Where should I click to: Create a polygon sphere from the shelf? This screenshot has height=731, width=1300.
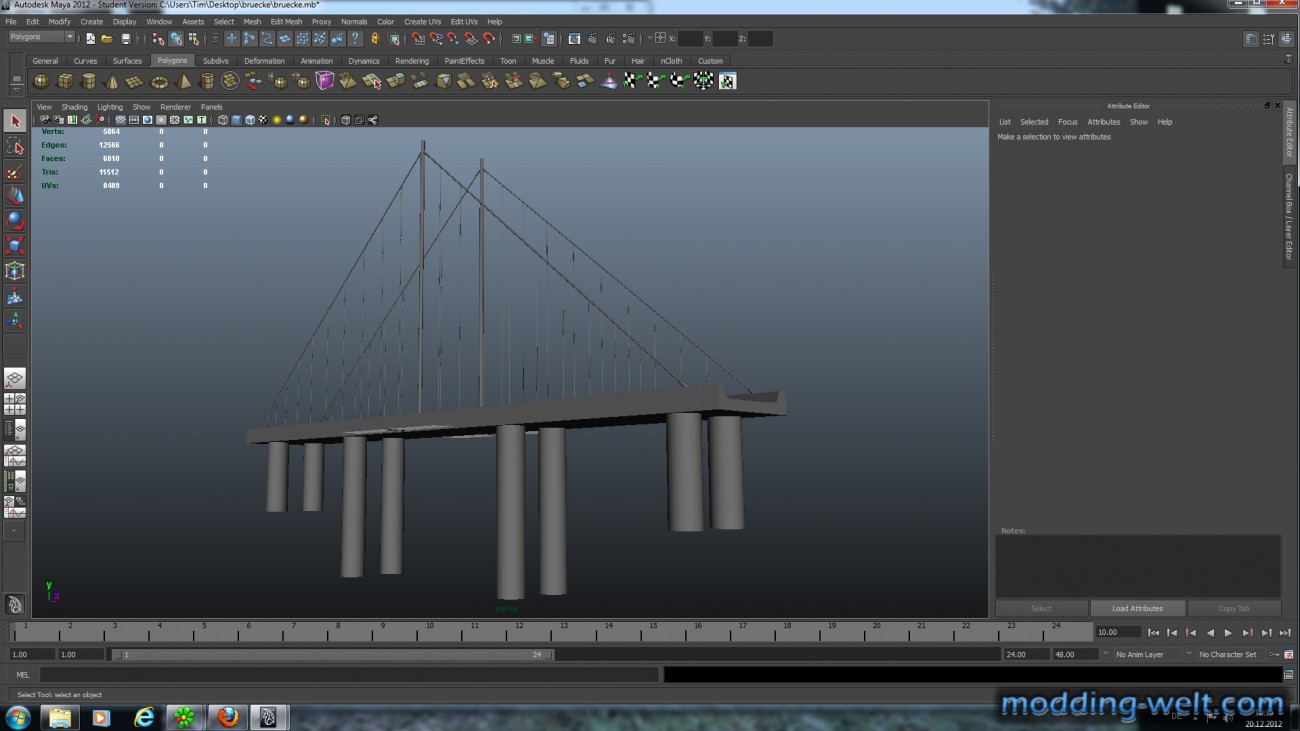[41, 81]
